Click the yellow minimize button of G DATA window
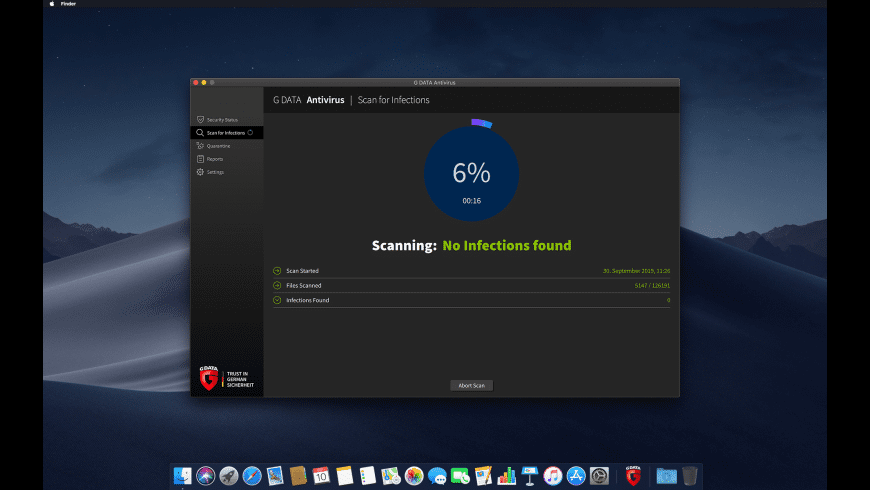870x490 pixels. coord(204,82)
